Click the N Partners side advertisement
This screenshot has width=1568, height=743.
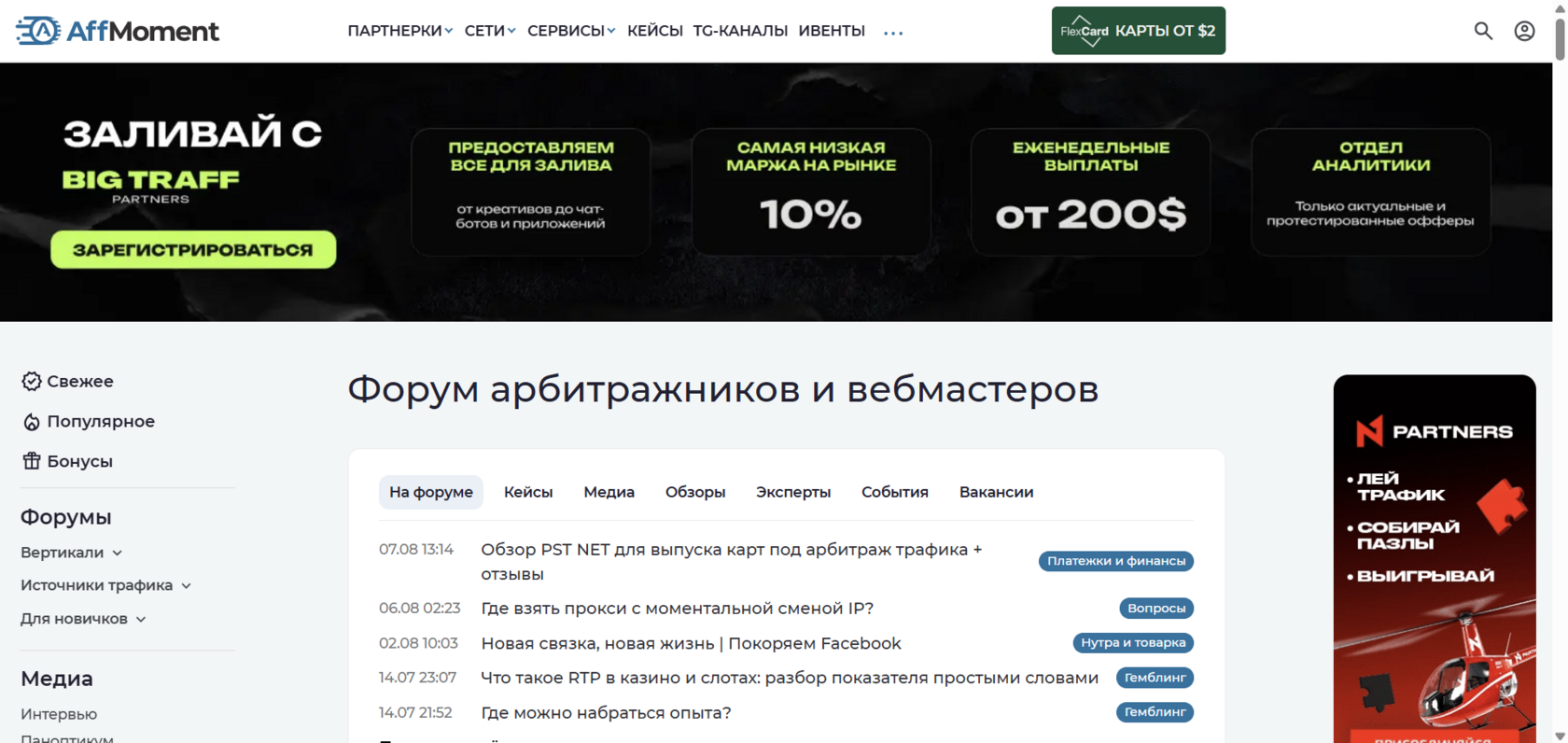1435,558
